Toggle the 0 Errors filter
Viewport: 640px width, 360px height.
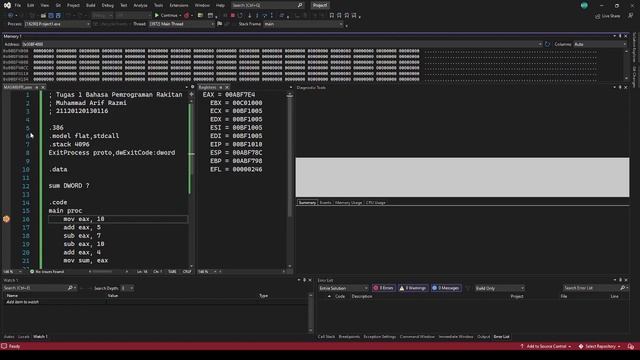(x=384, y=288)
